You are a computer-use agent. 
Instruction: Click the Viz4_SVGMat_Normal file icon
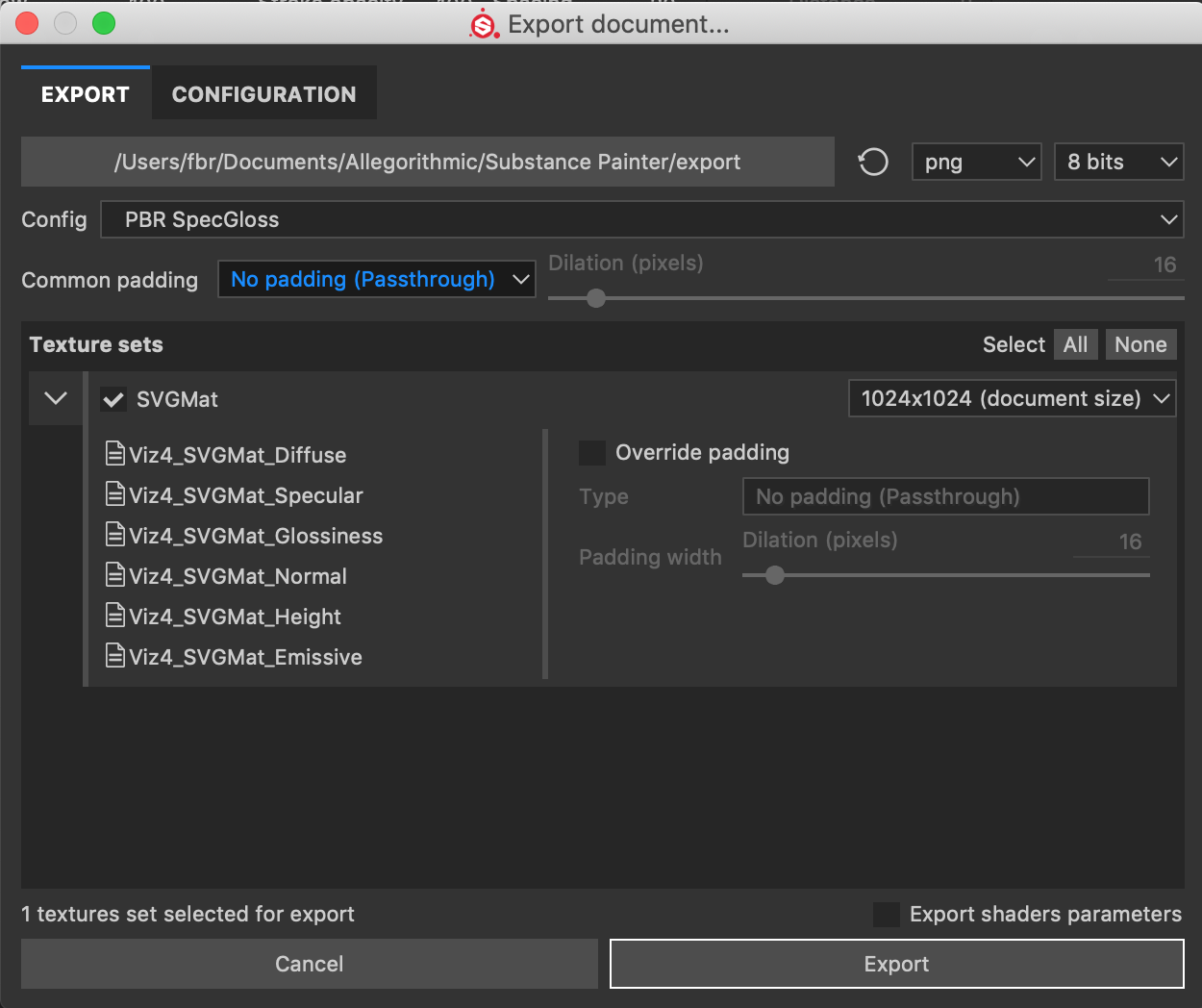tap(115, 575)
